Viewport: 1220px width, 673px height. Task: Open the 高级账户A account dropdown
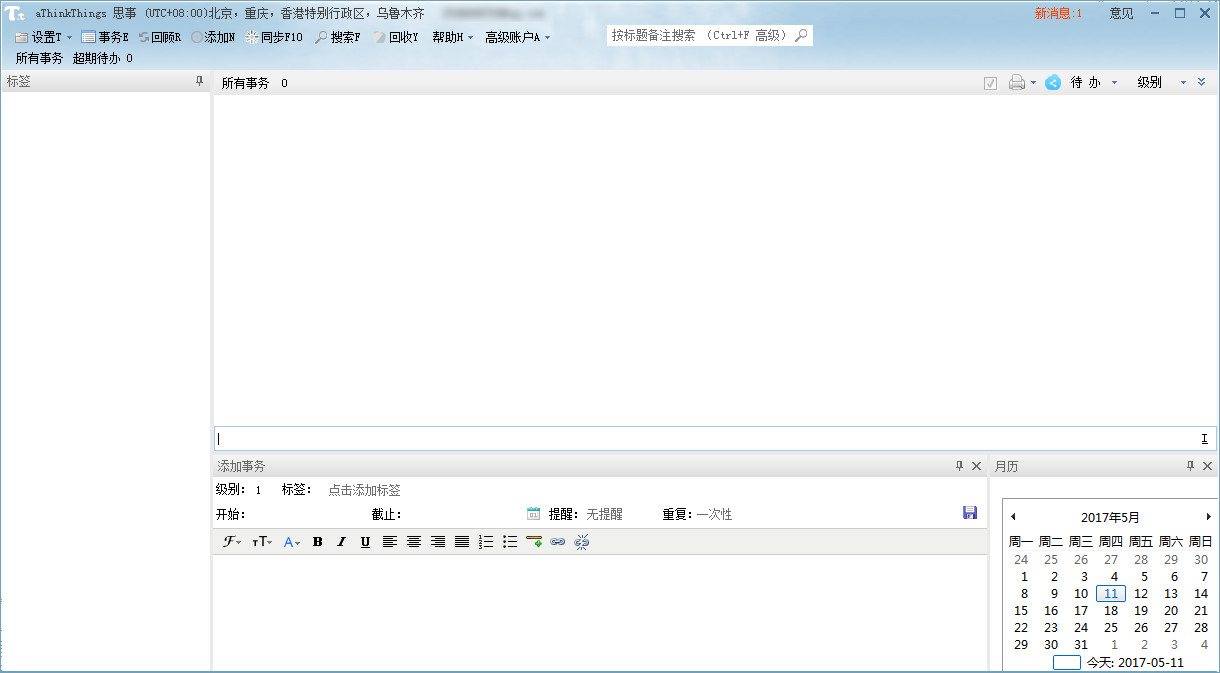(517, 37)
